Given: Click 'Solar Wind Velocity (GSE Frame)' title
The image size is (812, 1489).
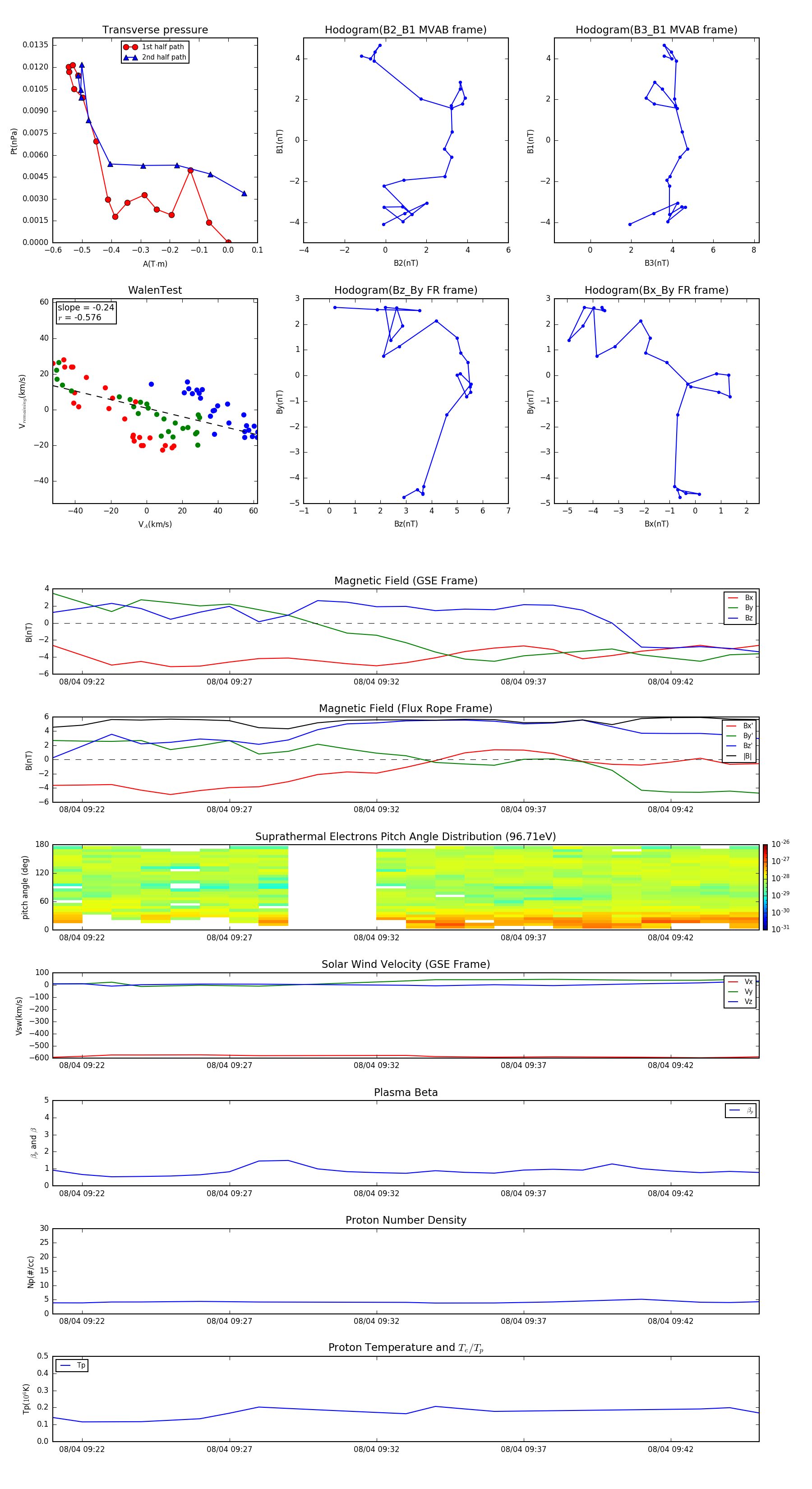Looking at the screenshot, I should click(406, 965).
